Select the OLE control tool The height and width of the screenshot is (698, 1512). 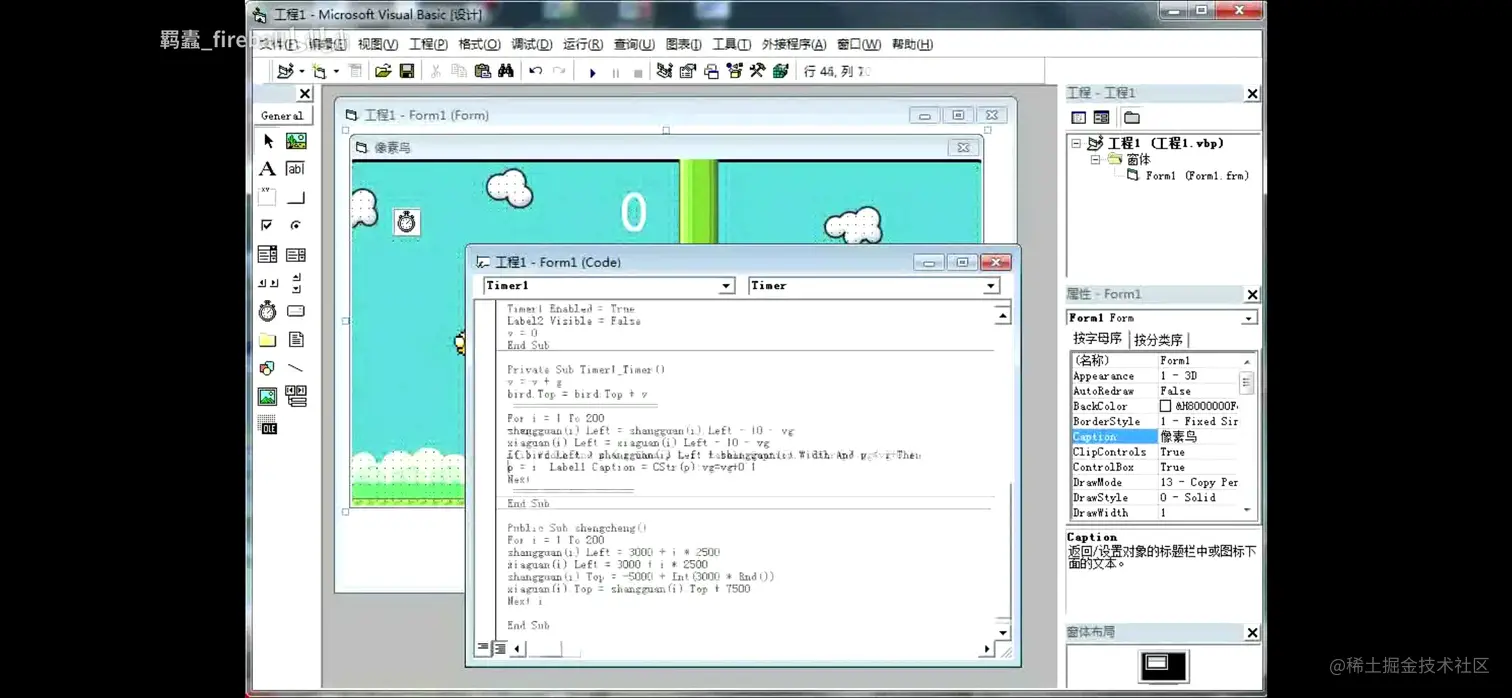click(x=268, y=425)
